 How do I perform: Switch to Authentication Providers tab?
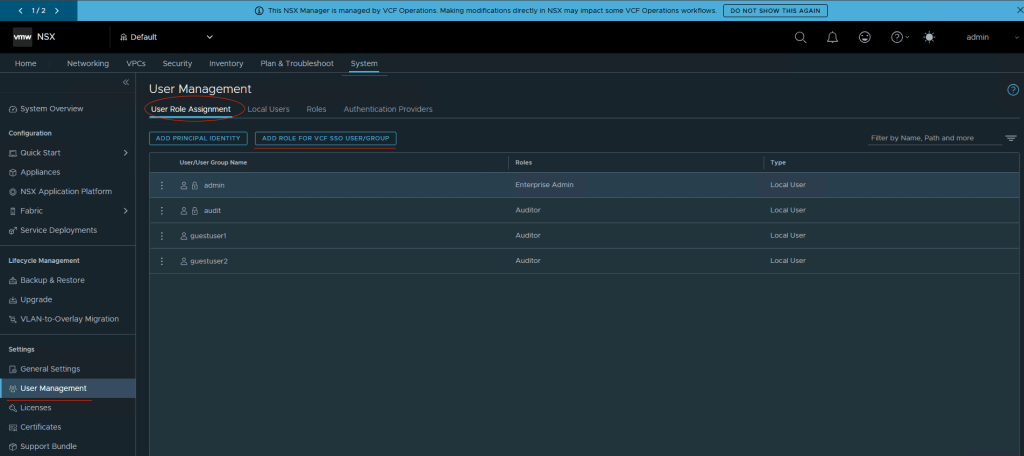coord(388,109)
